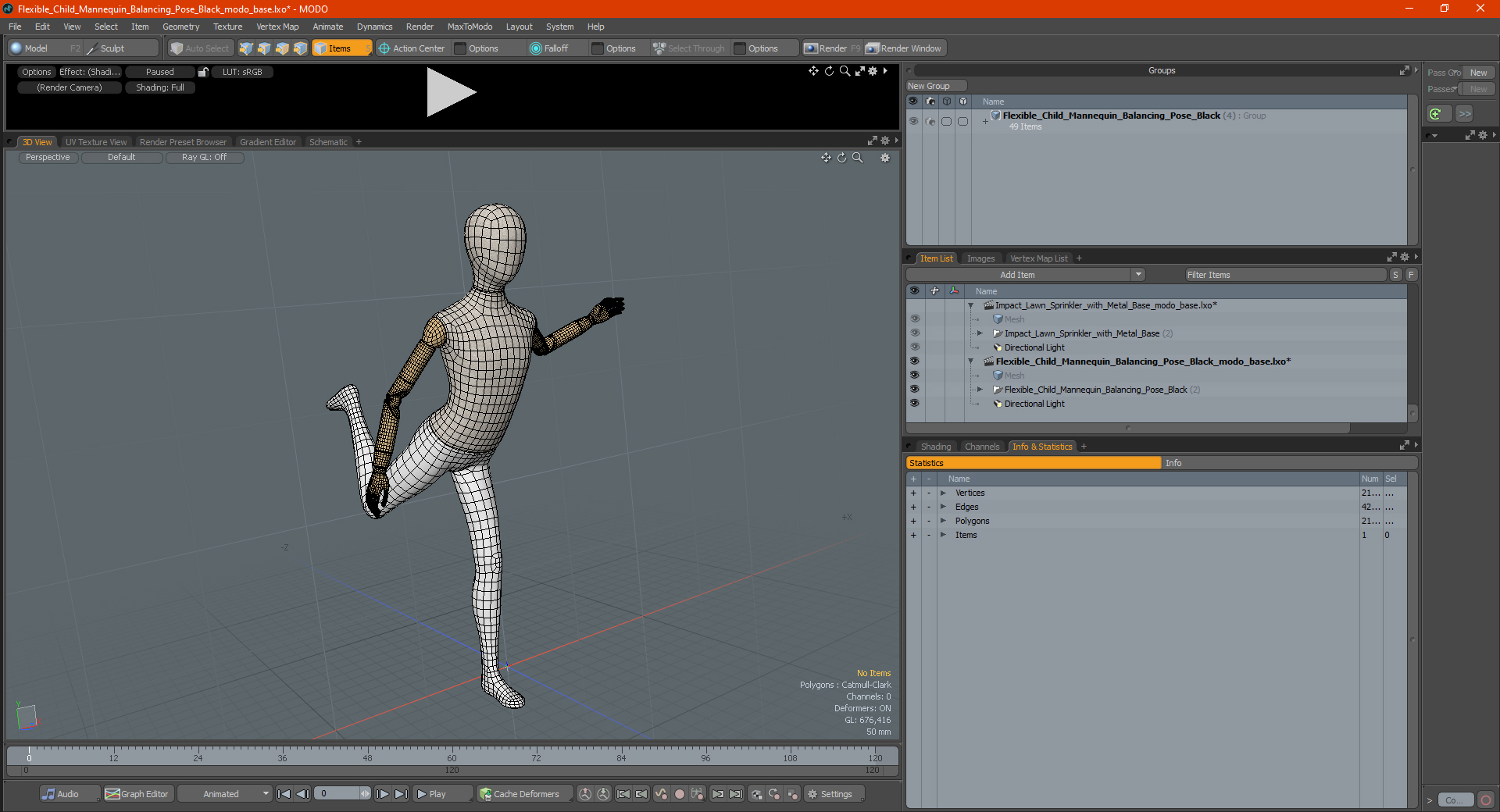Toggle visibility of mannequin group in Groups
This screenshot has width=1500, height=812.
coord(913,121)
